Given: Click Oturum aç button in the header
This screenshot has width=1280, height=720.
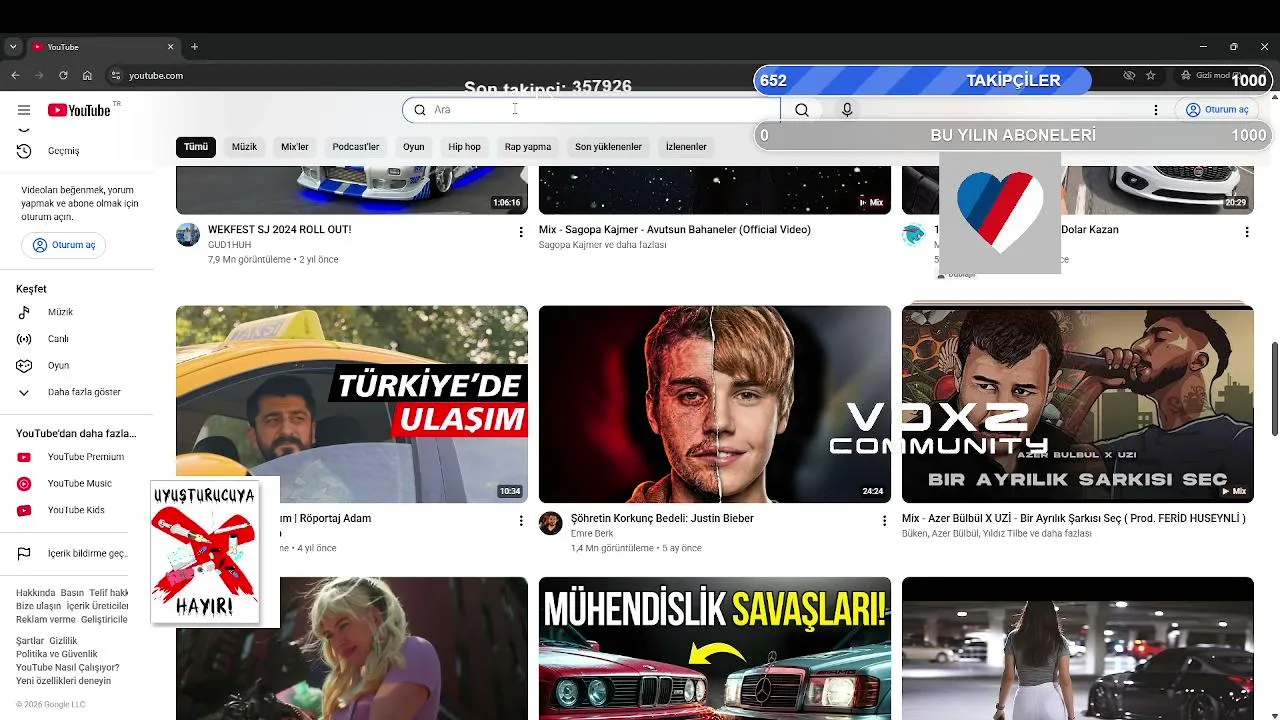Looking at the screenshot, I should point(1217,110).
